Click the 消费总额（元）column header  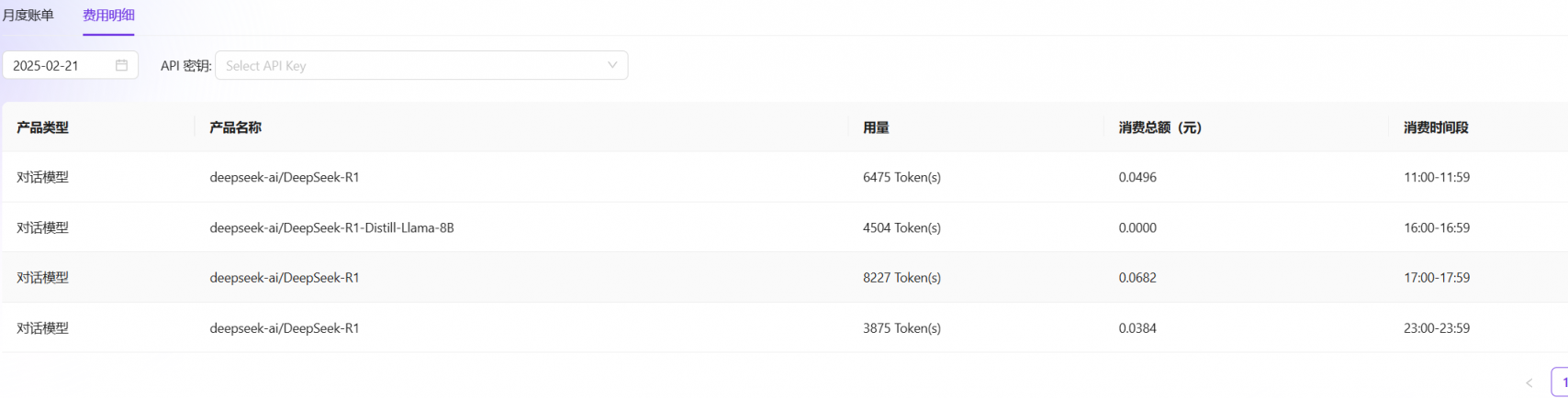(x=1160, y=127)
